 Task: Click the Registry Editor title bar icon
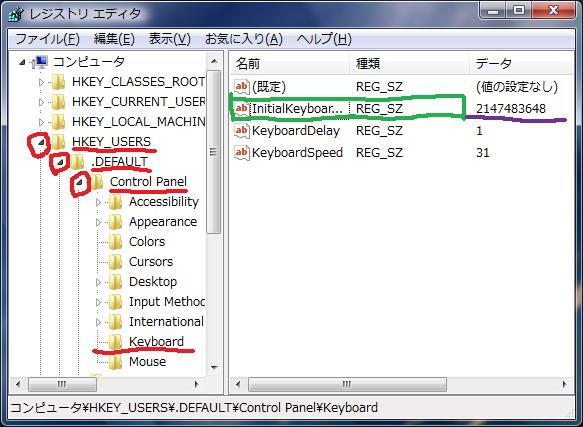[x=16, y=15]
